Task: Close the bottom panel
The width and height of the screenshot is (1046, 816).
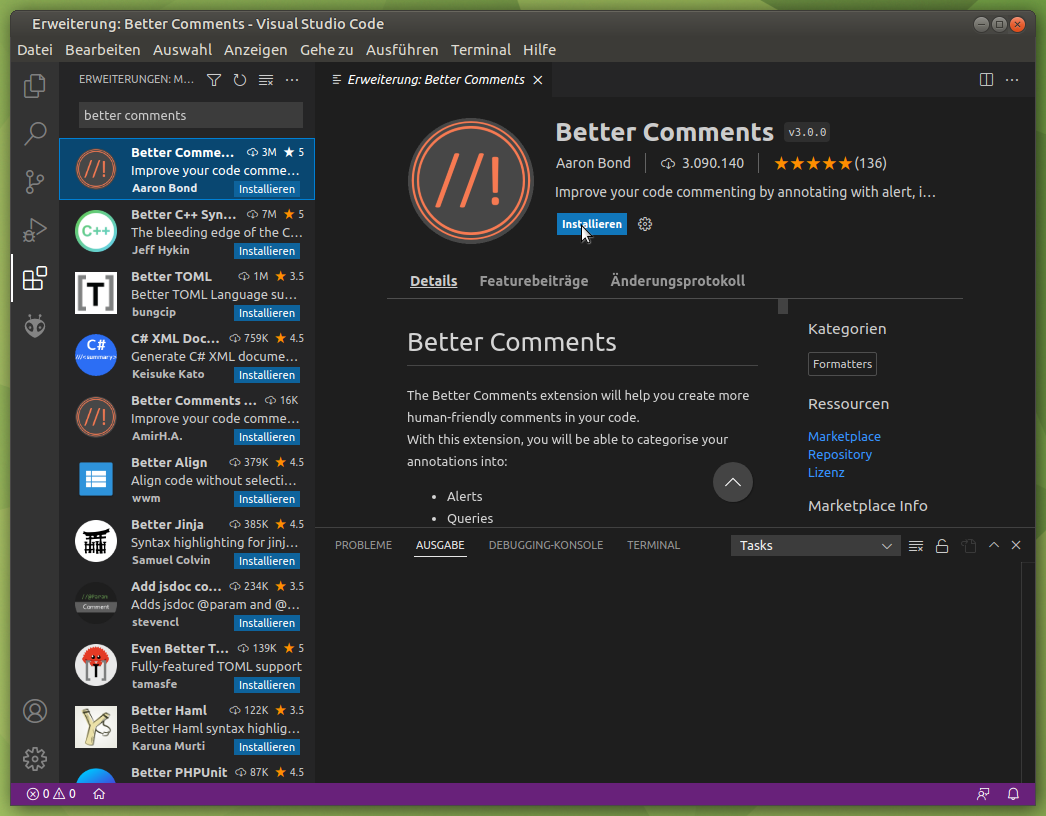Action: click(1016, 545)
